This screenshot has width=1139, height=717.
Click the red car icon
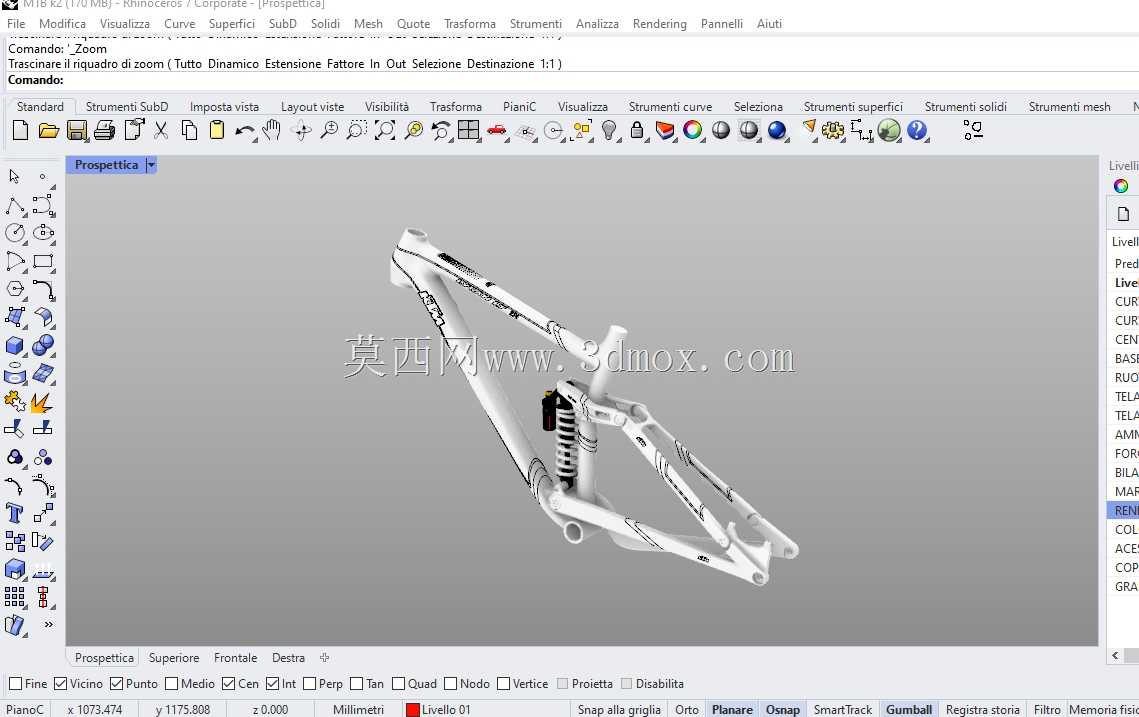[x=497, y=131]
